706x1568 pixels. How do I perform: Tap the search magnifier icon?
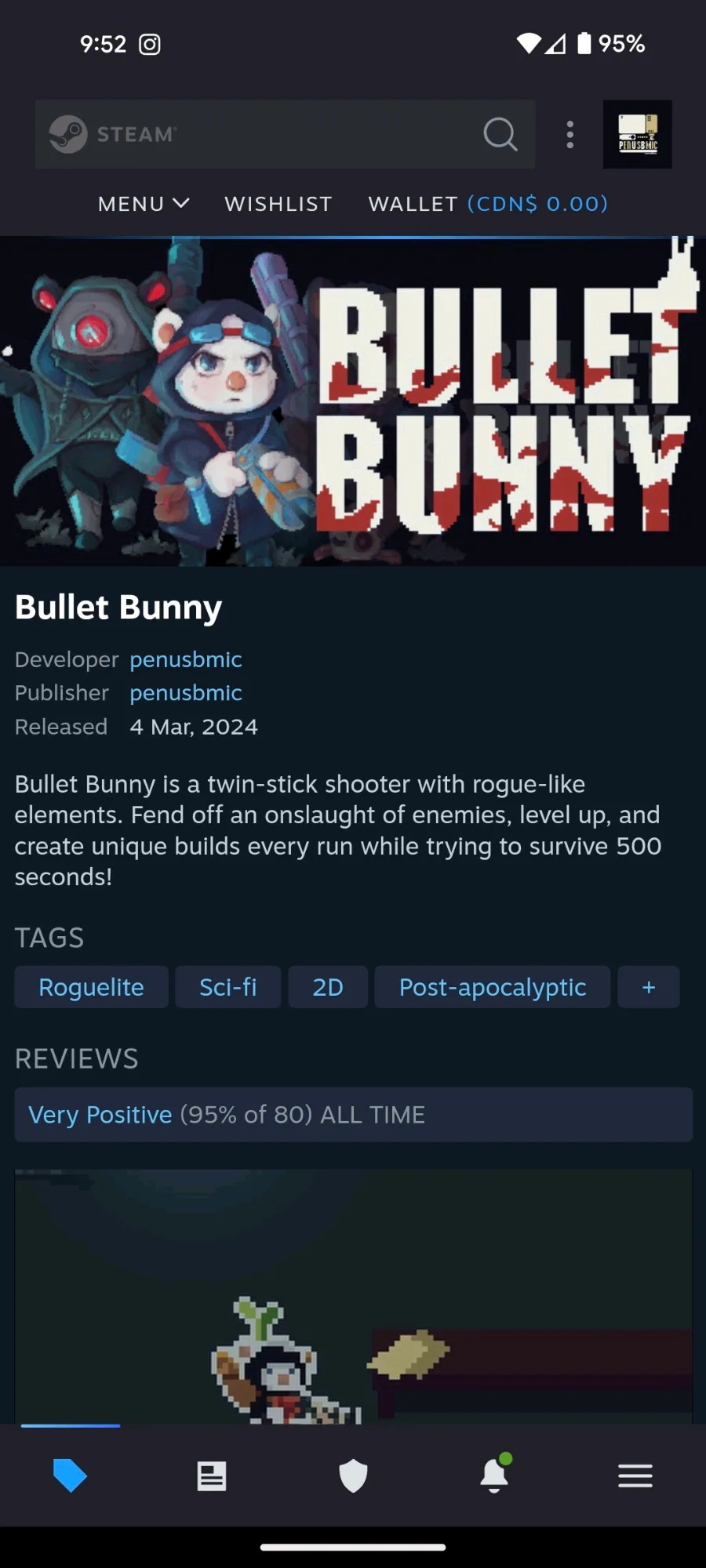500,134
